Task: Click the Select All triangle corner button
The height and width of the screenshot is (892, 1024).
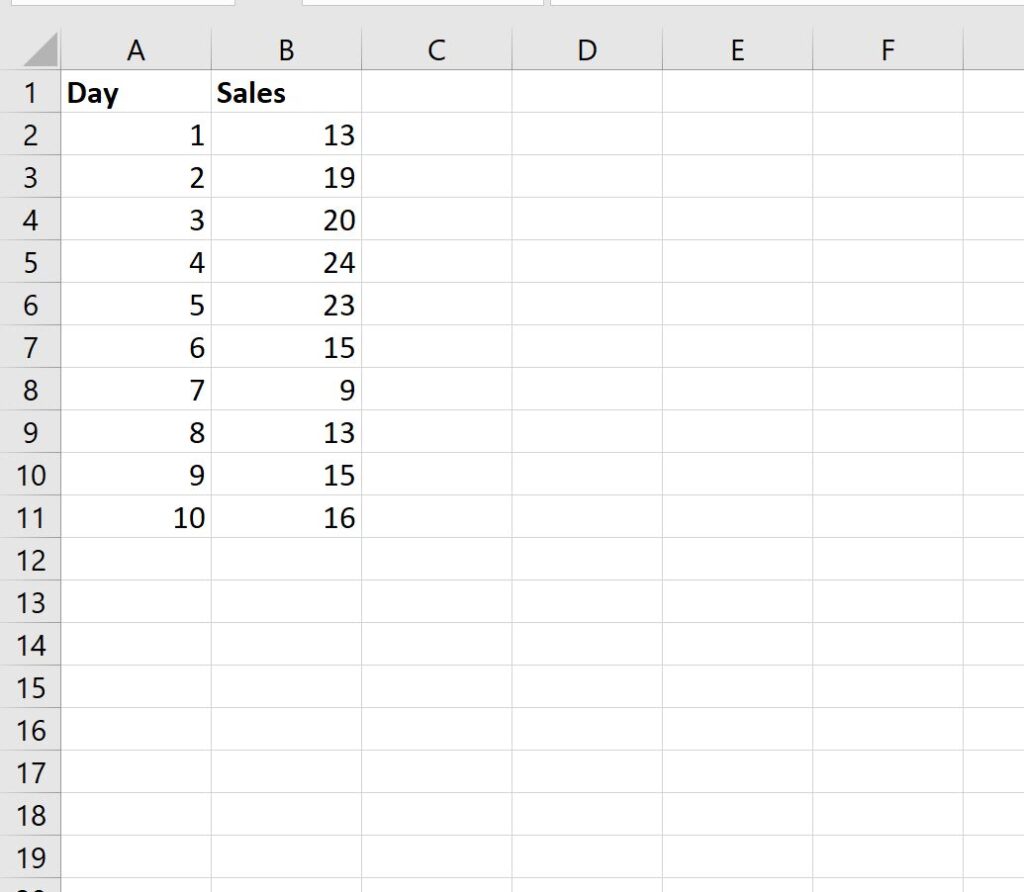Action: click(33, 49)
